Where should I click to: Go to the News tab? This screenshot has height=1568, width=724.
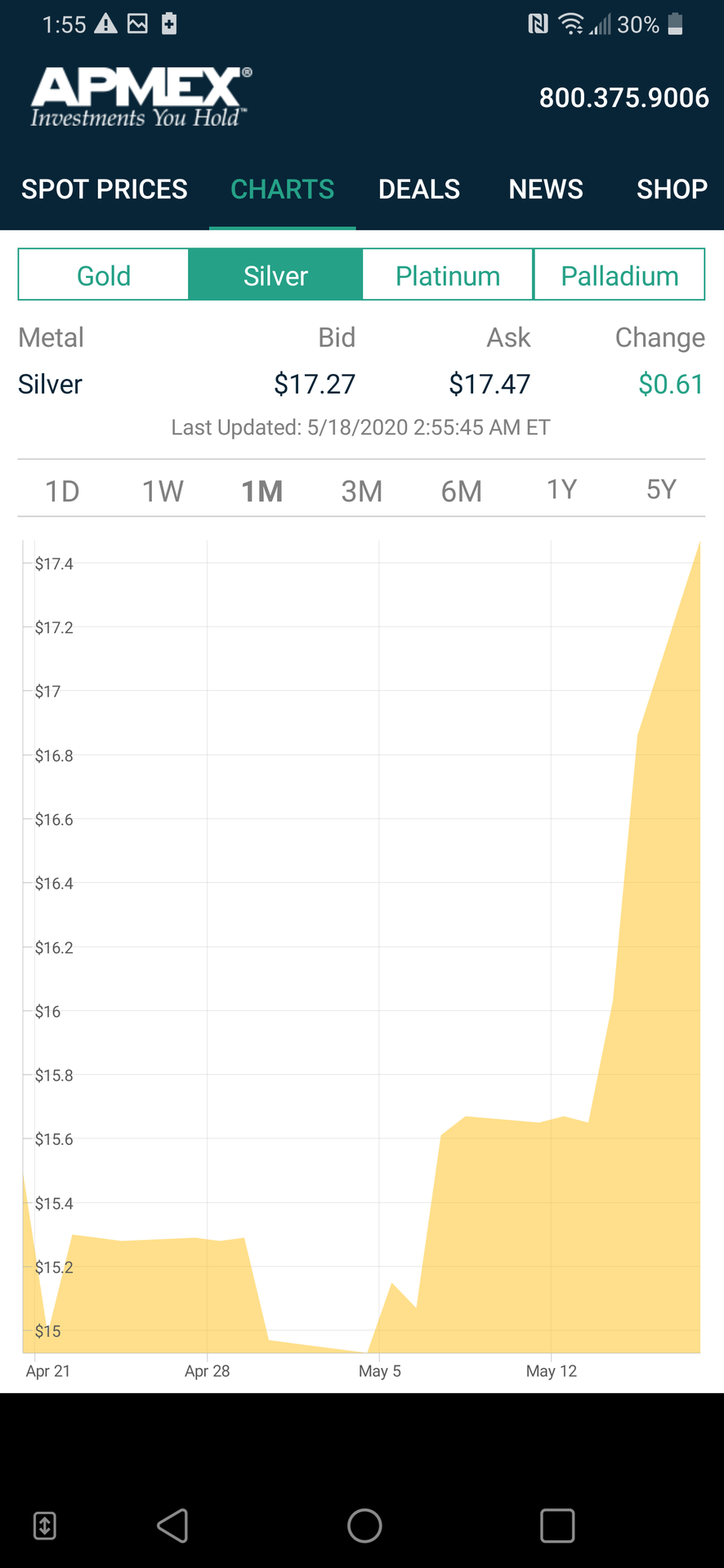coord(546,189)
